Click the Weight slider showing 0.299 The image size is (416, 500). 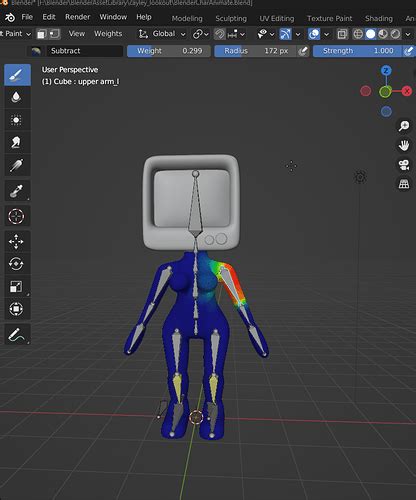coord(169,51)
